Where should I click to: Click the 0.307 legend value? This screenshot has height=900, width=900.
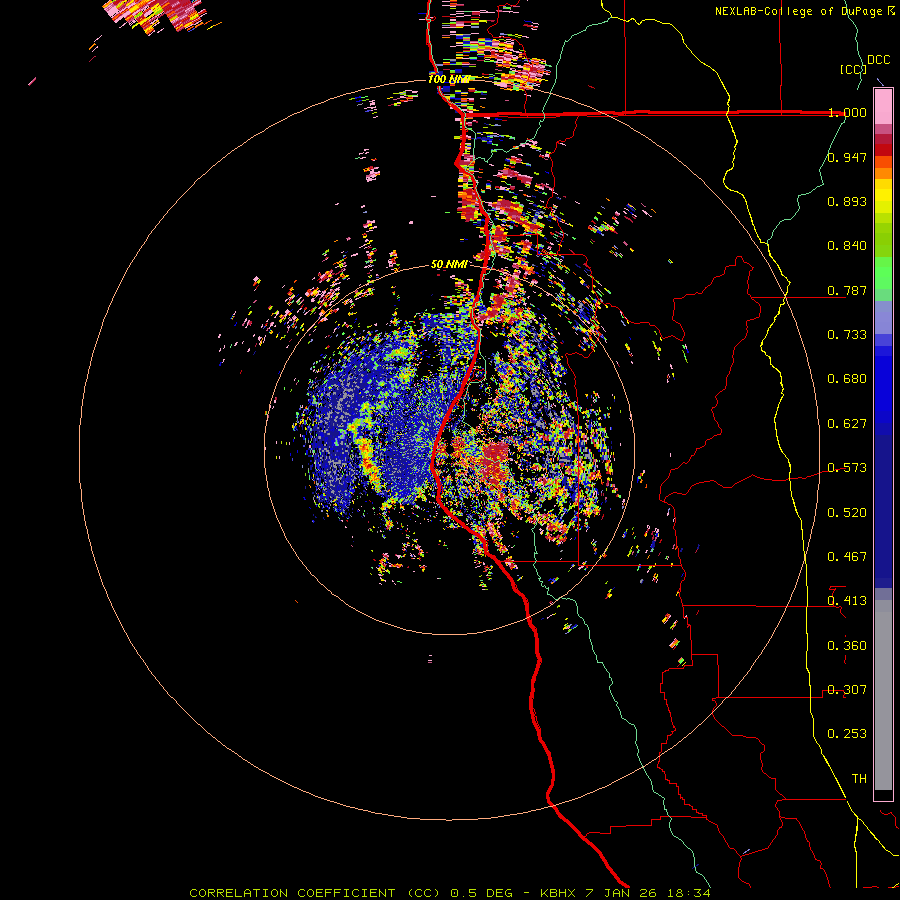[x=847, y=690]
